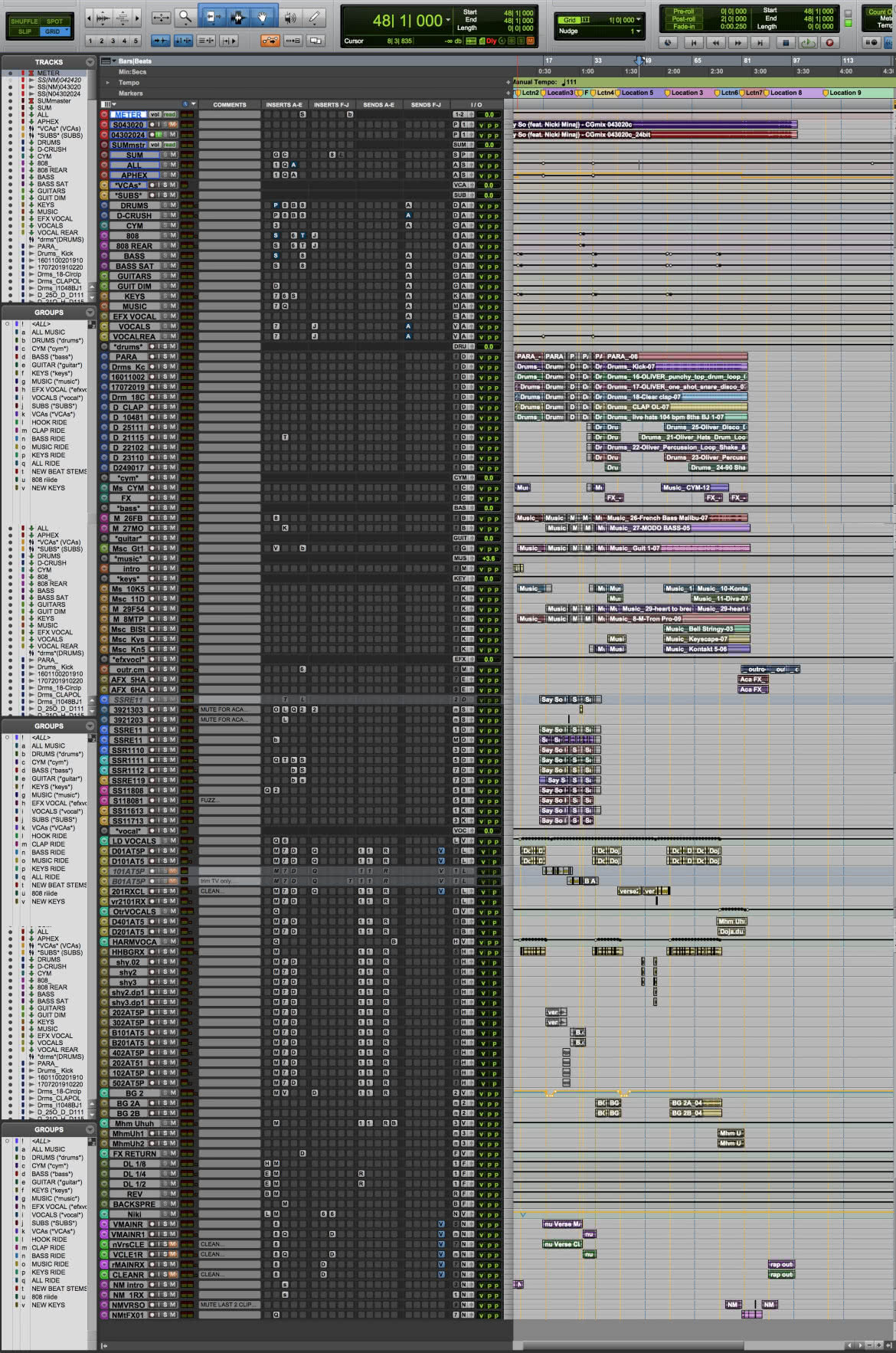Enable Shuffle edit mode
896x1353 pixels.
tap(25, 21)
